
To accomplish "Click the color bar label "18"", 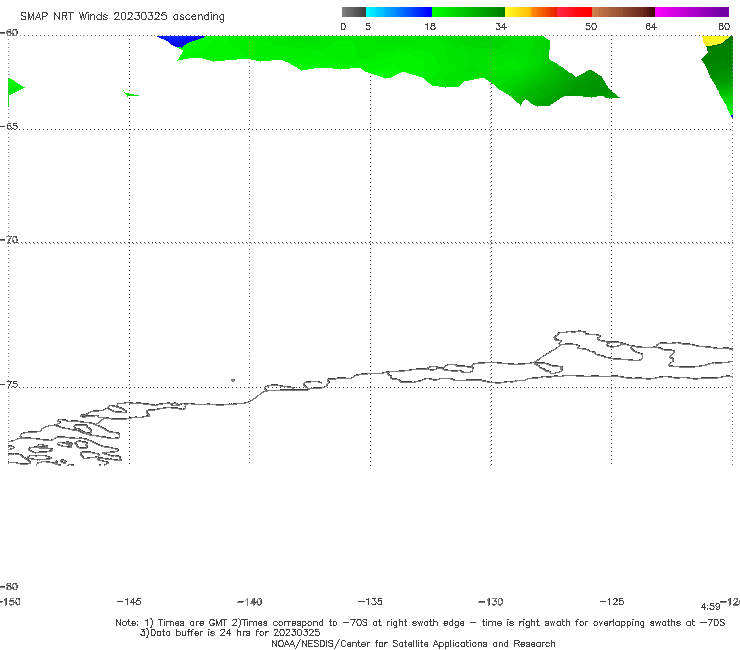I will point(430,27).
